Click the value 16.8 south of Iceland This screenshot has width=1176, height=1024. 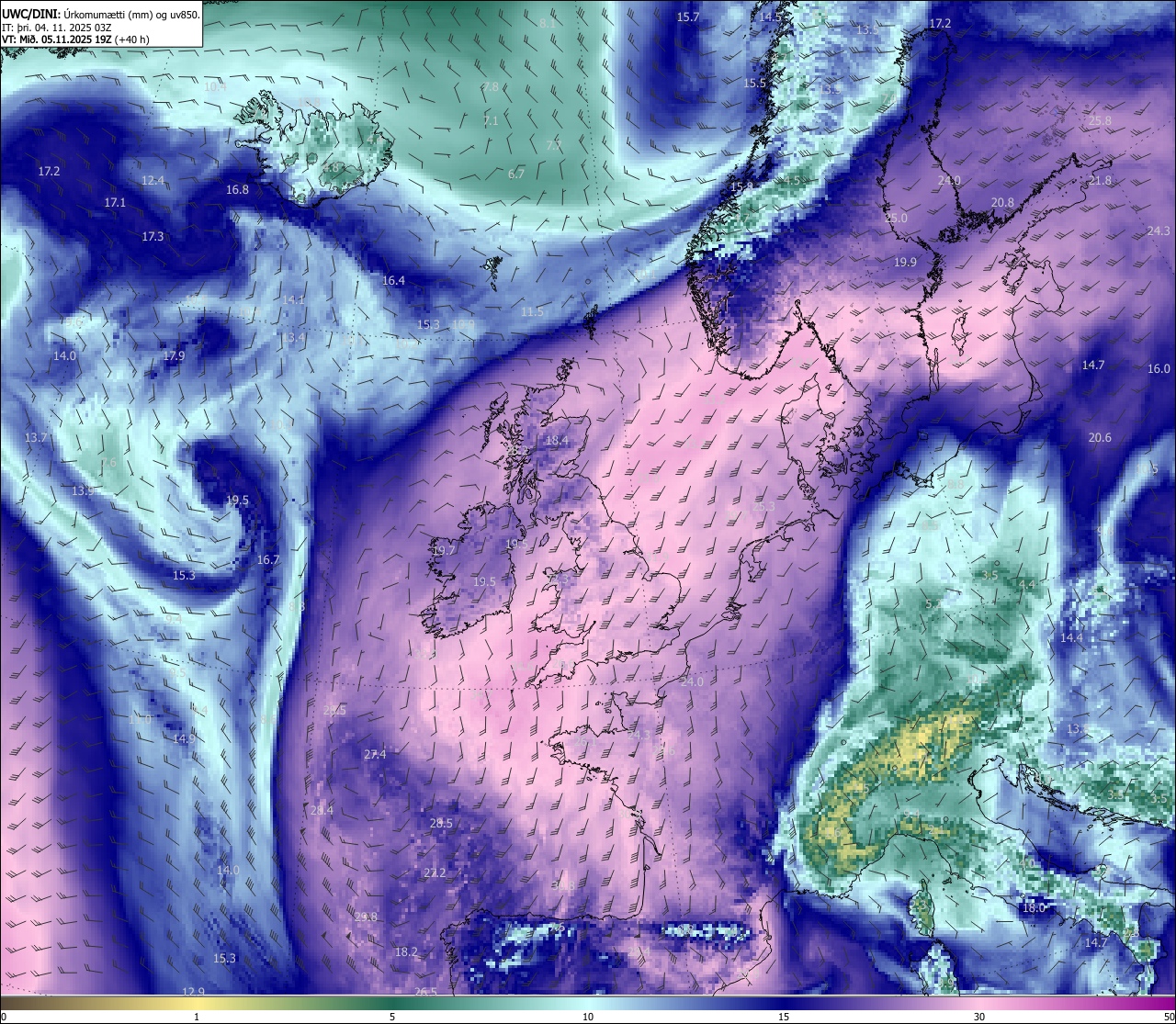click(x=237, y=189)
